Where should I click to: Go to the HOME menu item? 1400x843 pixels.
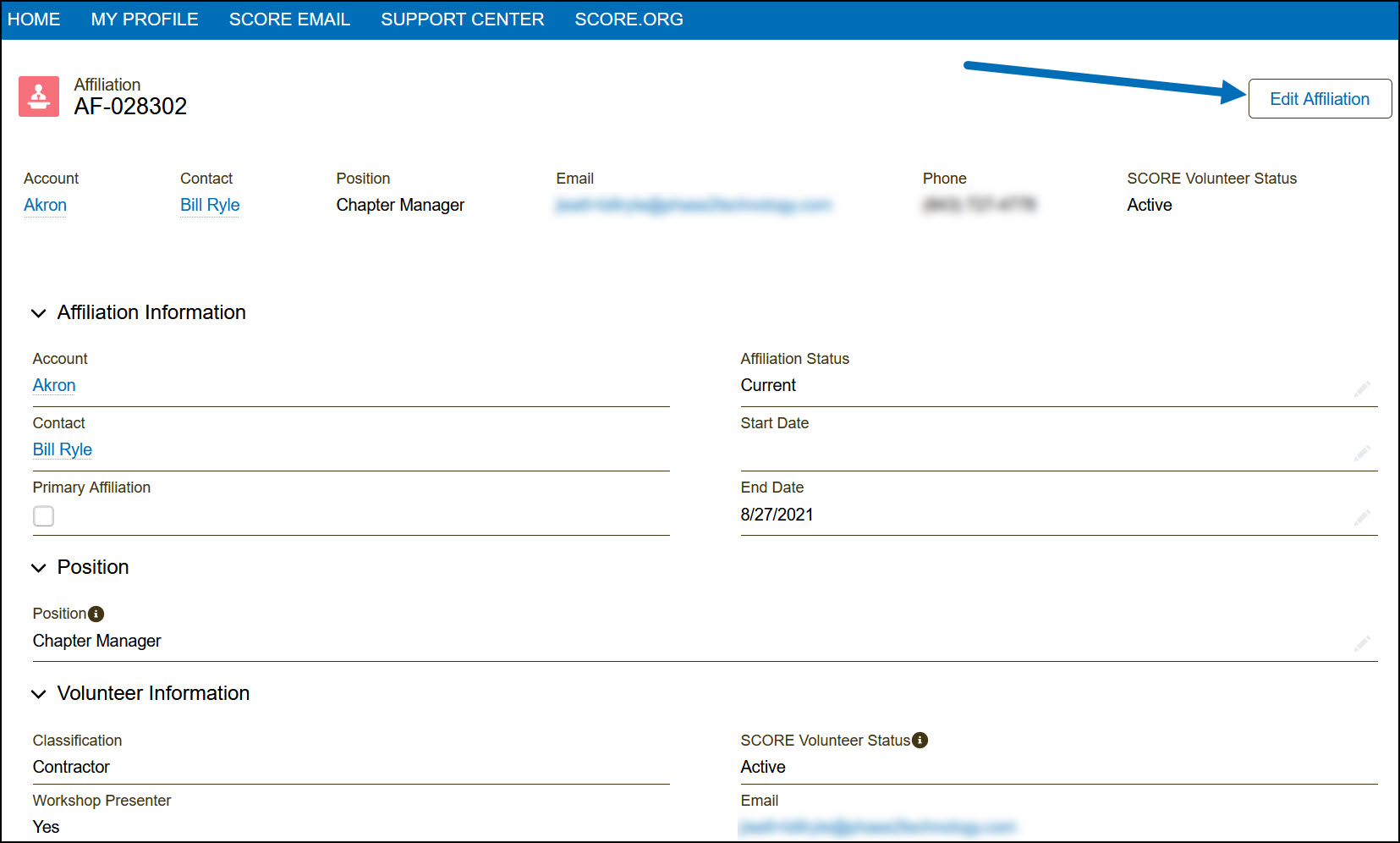click(x=34, y=19)
